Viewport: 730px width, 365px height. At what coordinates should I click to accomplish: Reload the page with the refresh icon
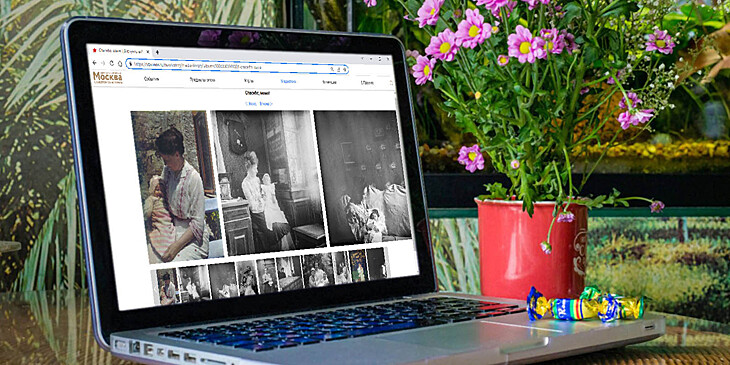112,63
